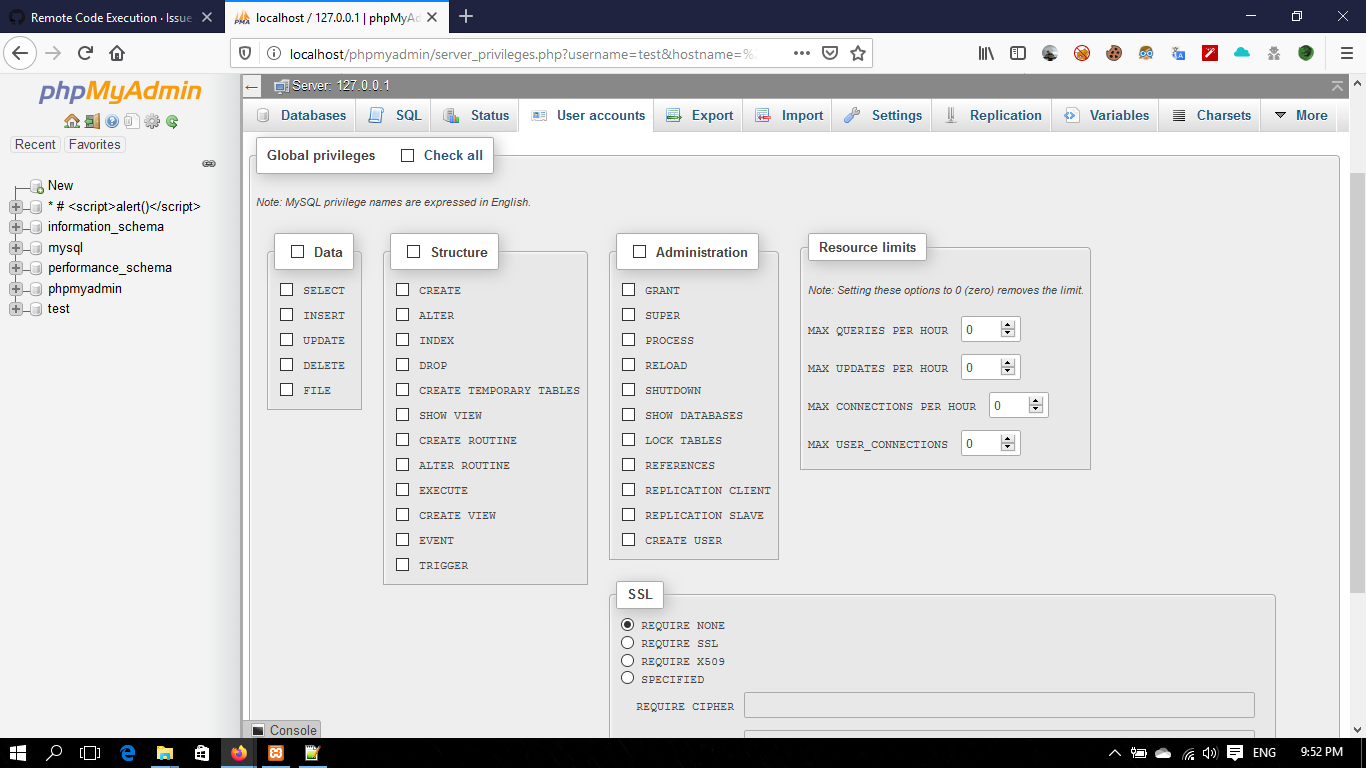Expand the mysql database tree node

(x=15, y=247)
